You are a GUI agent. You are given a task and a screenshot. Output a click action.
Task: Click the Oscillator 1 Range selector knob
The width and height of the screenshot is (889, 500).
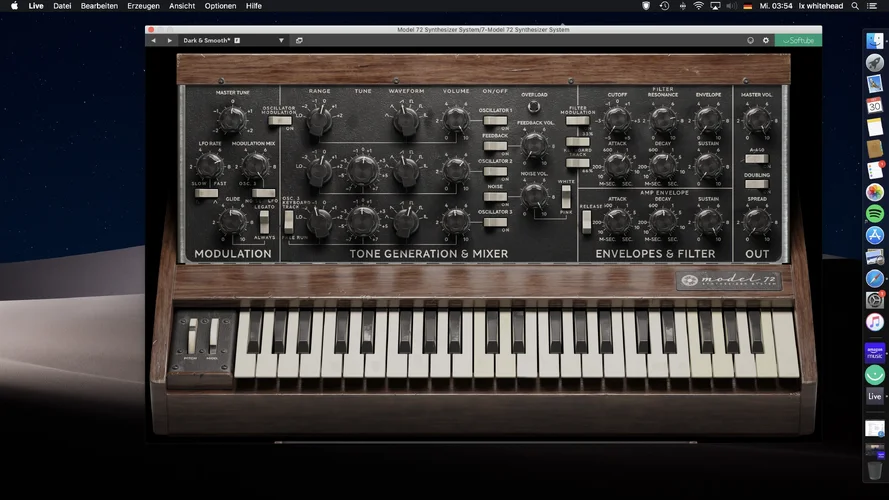(320, 120)
